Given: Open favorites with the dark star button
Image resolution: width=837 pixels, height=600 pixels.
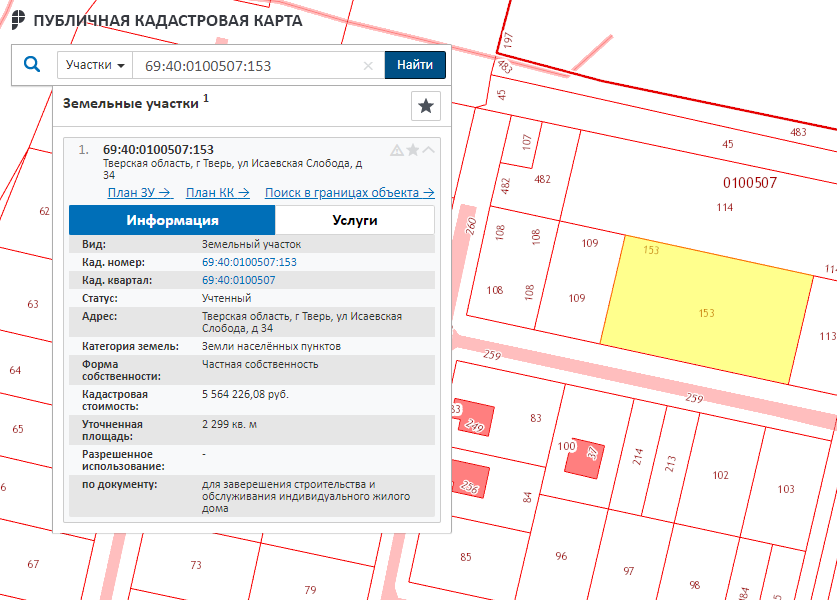Looking at the screenshot, I should point(426,106).
